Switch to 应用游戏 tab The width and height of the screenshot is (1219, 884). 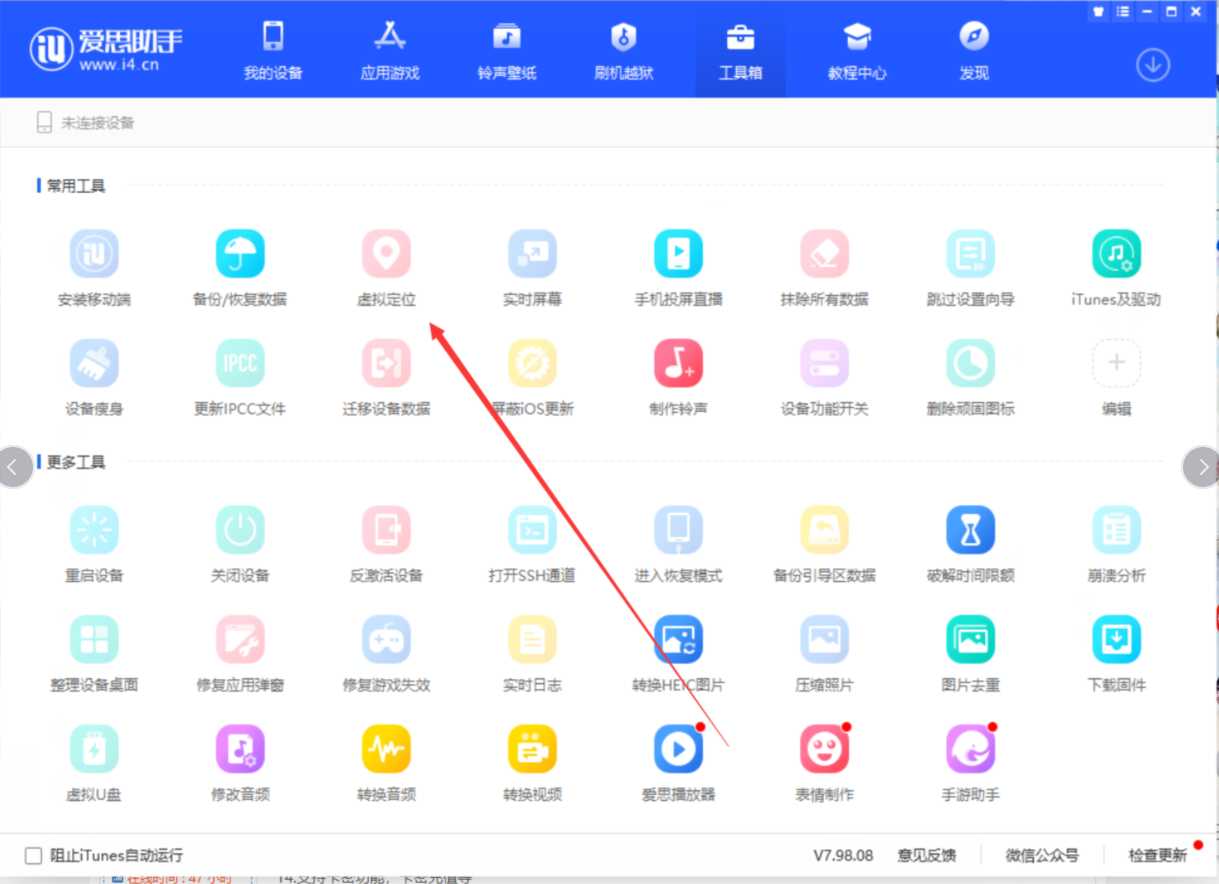(x=390, y=52)
